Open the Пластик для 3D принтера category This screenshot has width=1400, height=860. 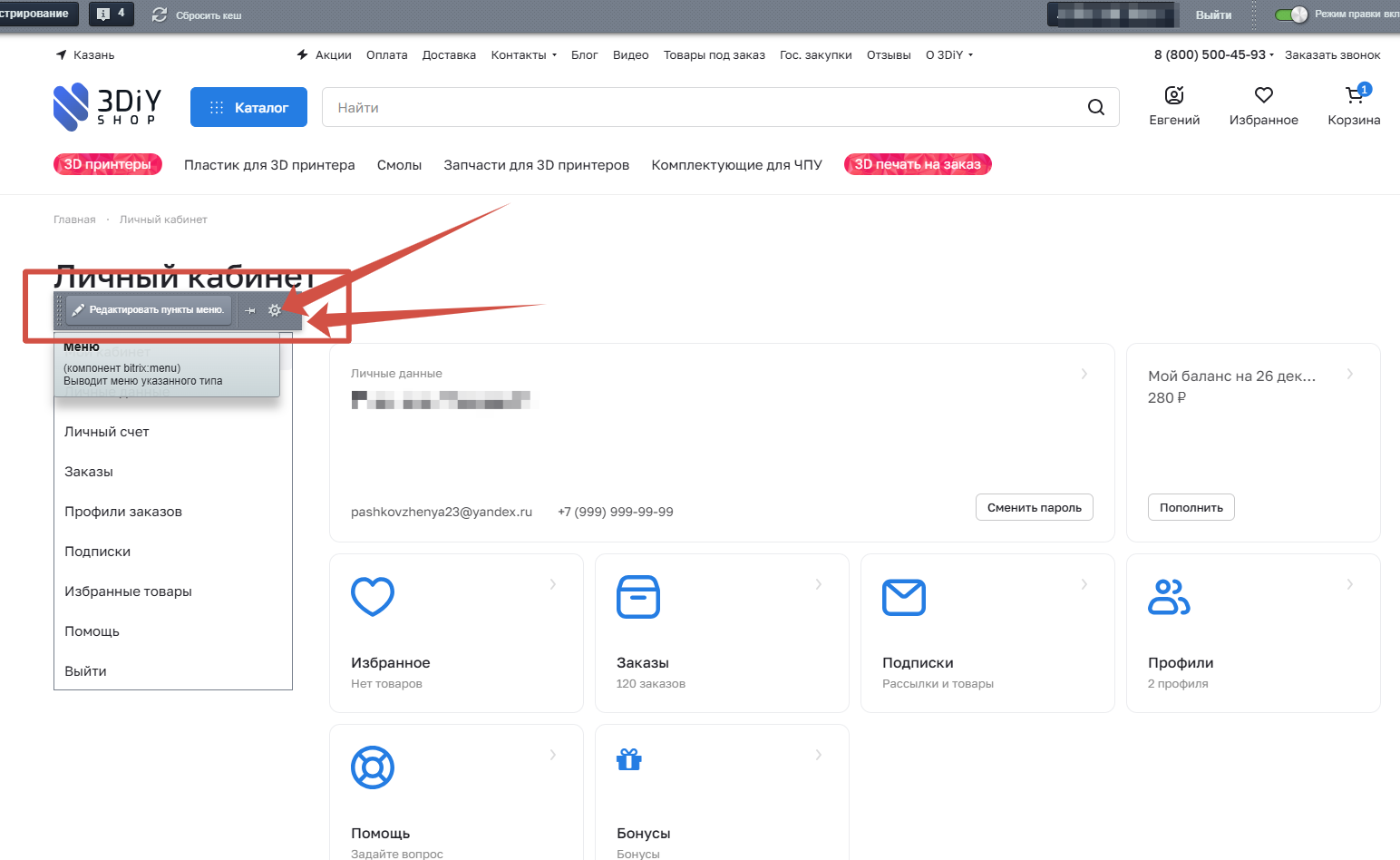click(269, 165)
